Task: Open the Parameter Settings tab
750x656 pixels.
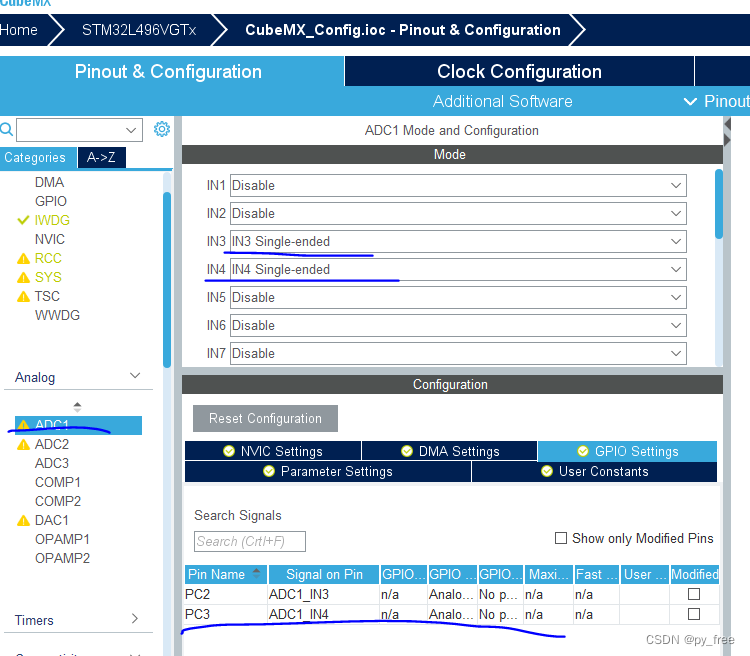Action: [328, 472]
